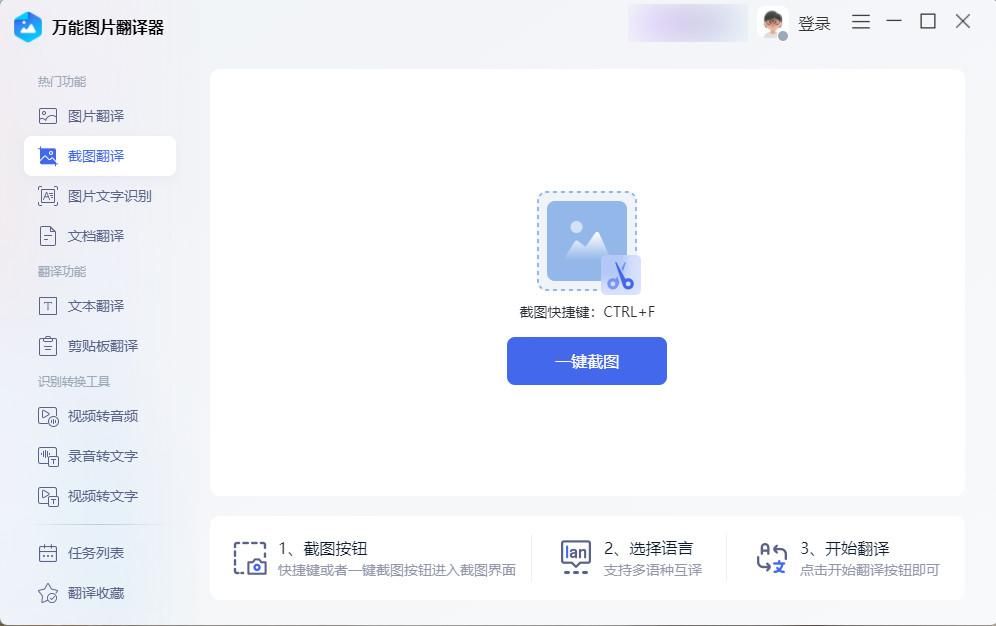Open 图片翻译 in the sidebar

click(100, 116)
